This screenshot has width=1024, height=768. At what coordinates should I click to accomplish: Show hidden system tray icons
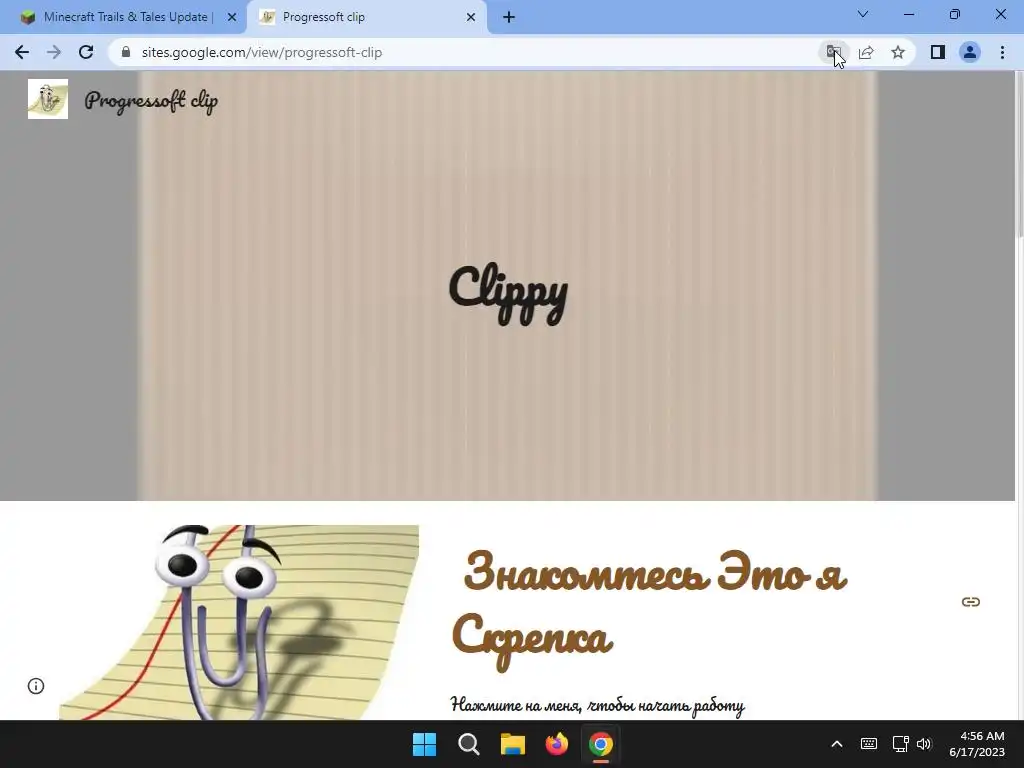click(837, 744)
